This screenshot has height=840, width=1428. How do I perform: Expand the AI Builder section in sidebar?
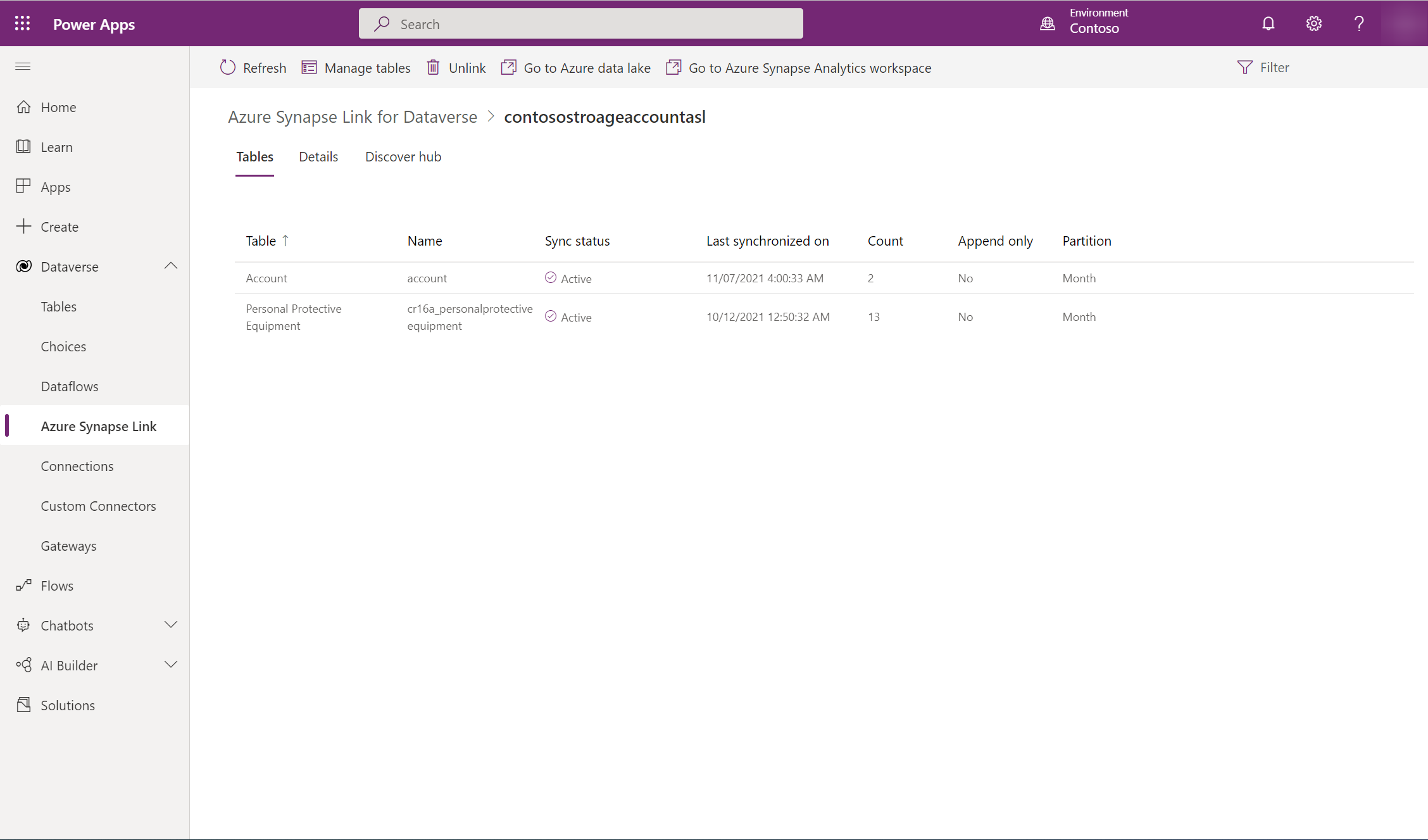tap(171, 665)
